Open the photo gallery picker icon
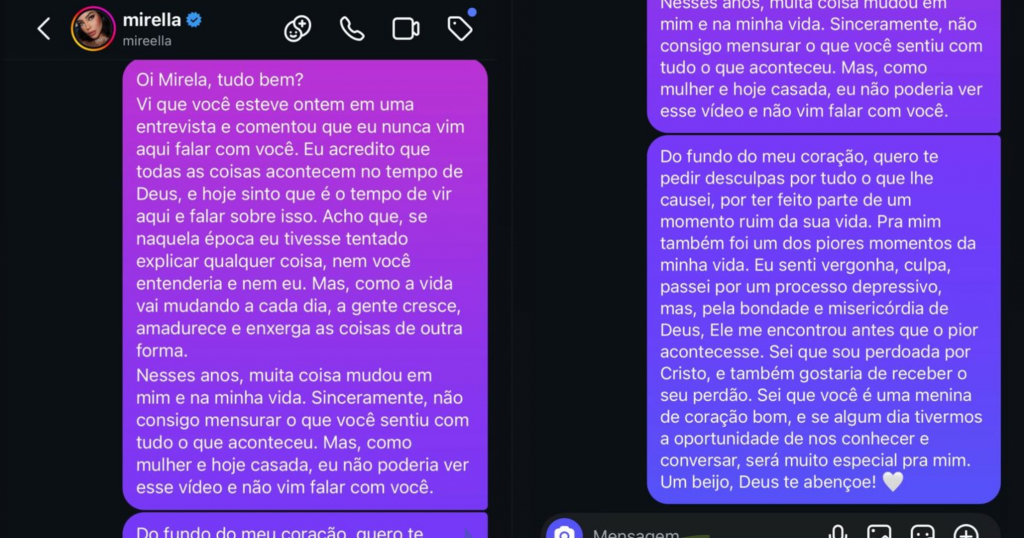The image size is (1024, 538). click(x=879, y=531)
